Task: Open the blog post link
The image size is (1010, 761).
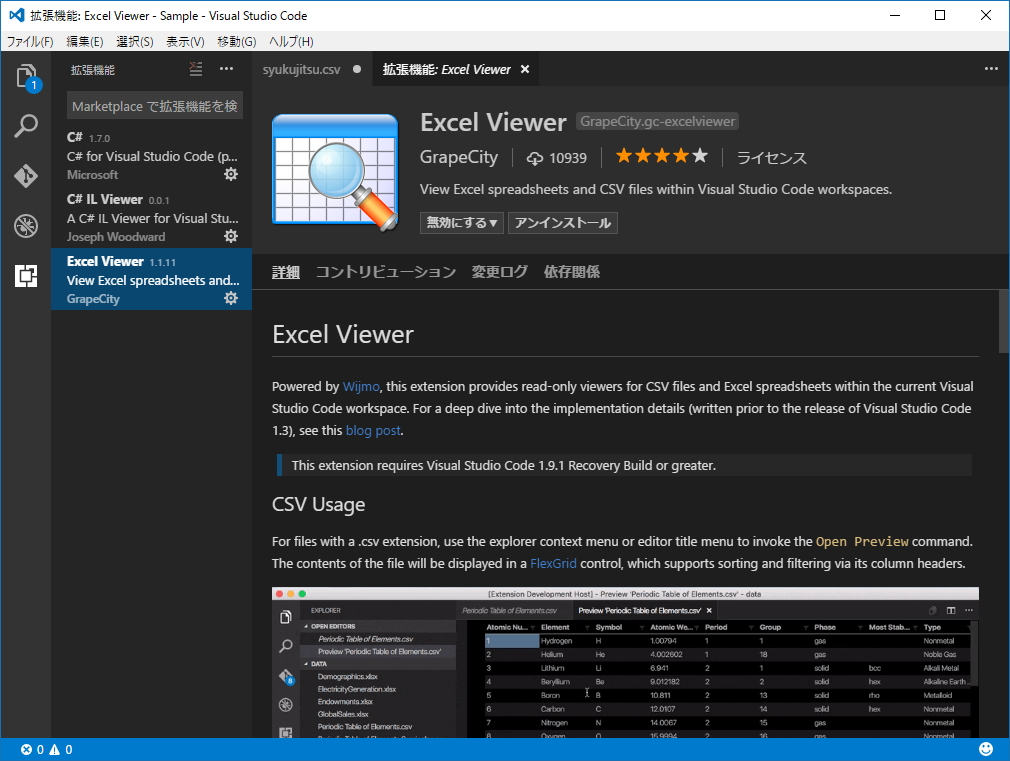Action: 373,430
